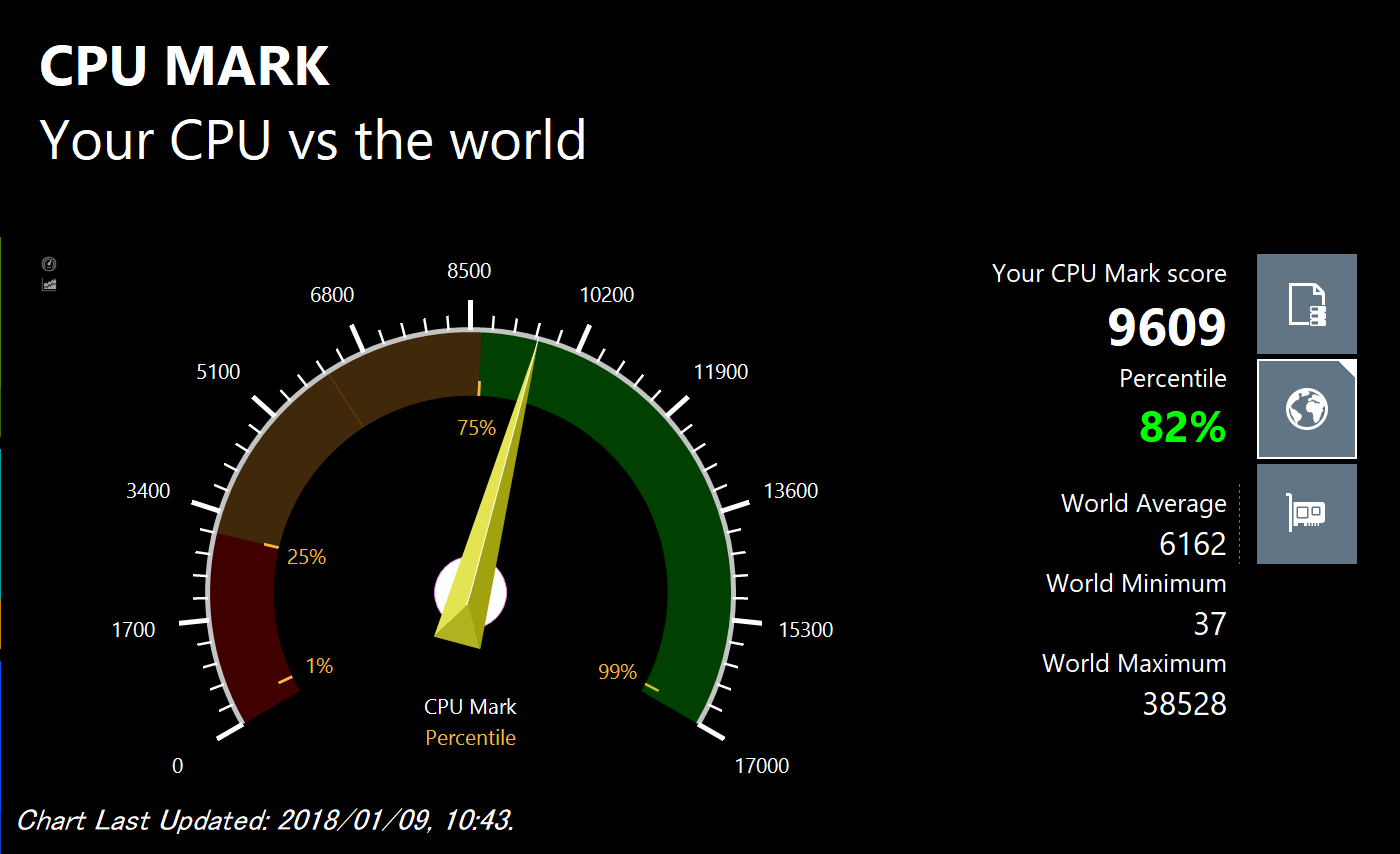Click the World Average value 6162
1400x854 pixels.
pyautogui.click(x=1193, y=544)
